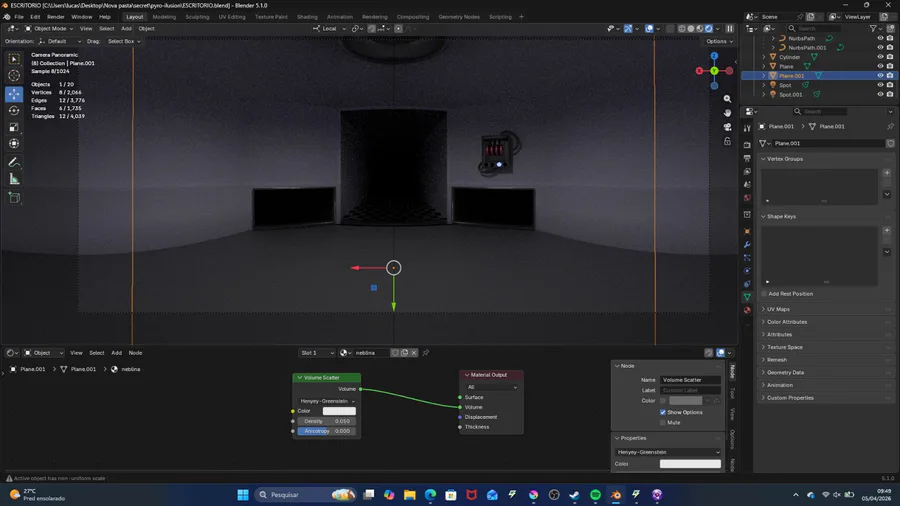900x506 pixels.
Task: Open Material Output target All dropdown
Action: 492,387
